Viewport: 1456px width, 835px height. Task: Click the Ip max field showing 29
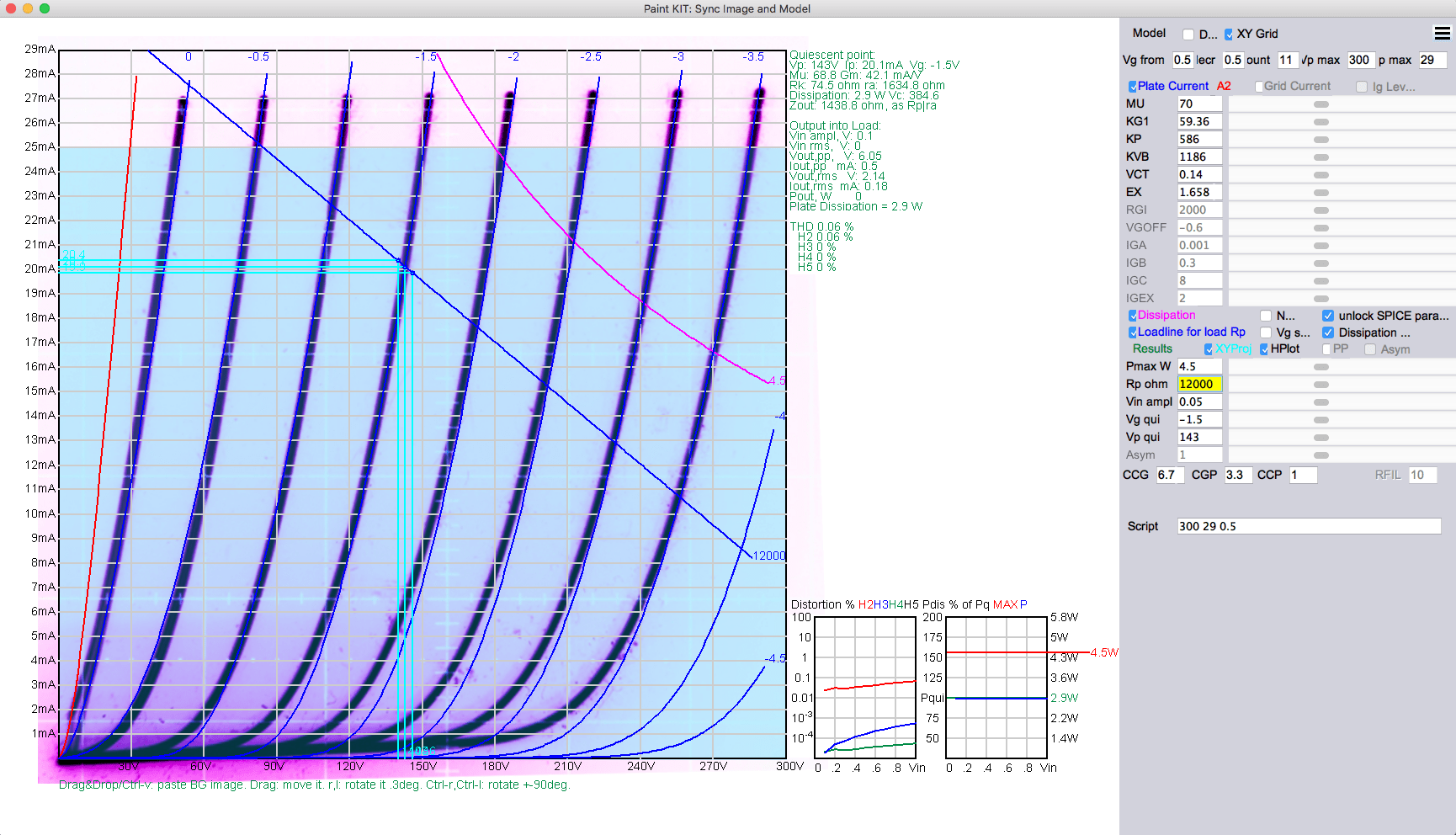pyautogui.click(x=1432, y=60)
